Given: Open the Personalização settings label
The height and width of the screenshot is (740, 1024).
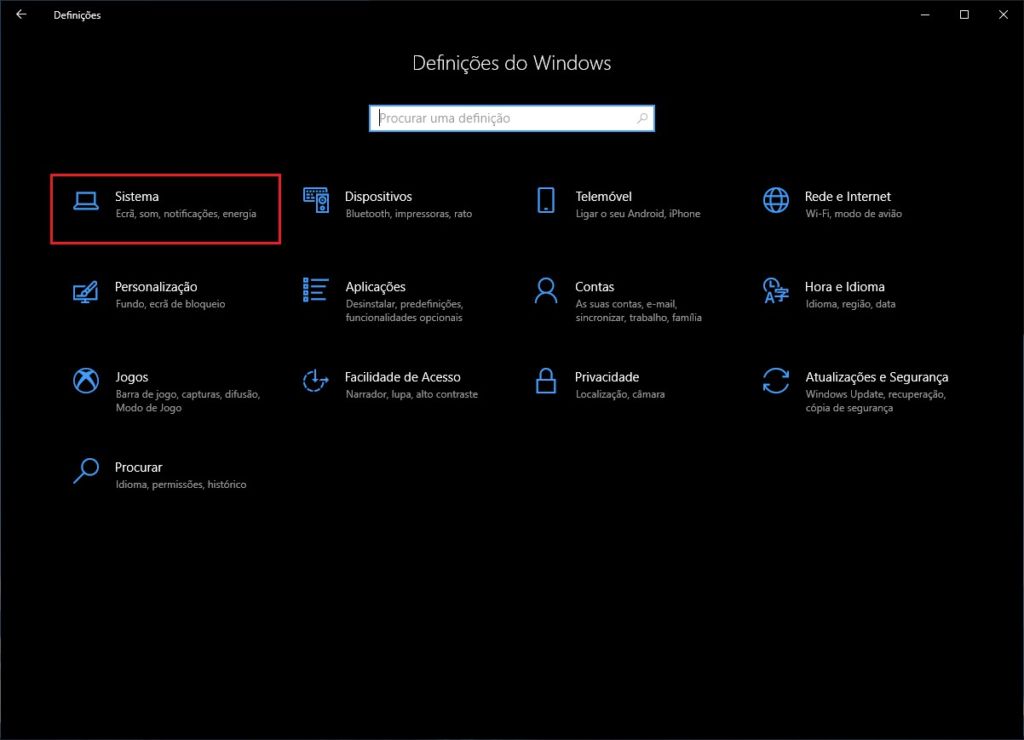Looking at the screenshot, I should [x=156, y=287].
